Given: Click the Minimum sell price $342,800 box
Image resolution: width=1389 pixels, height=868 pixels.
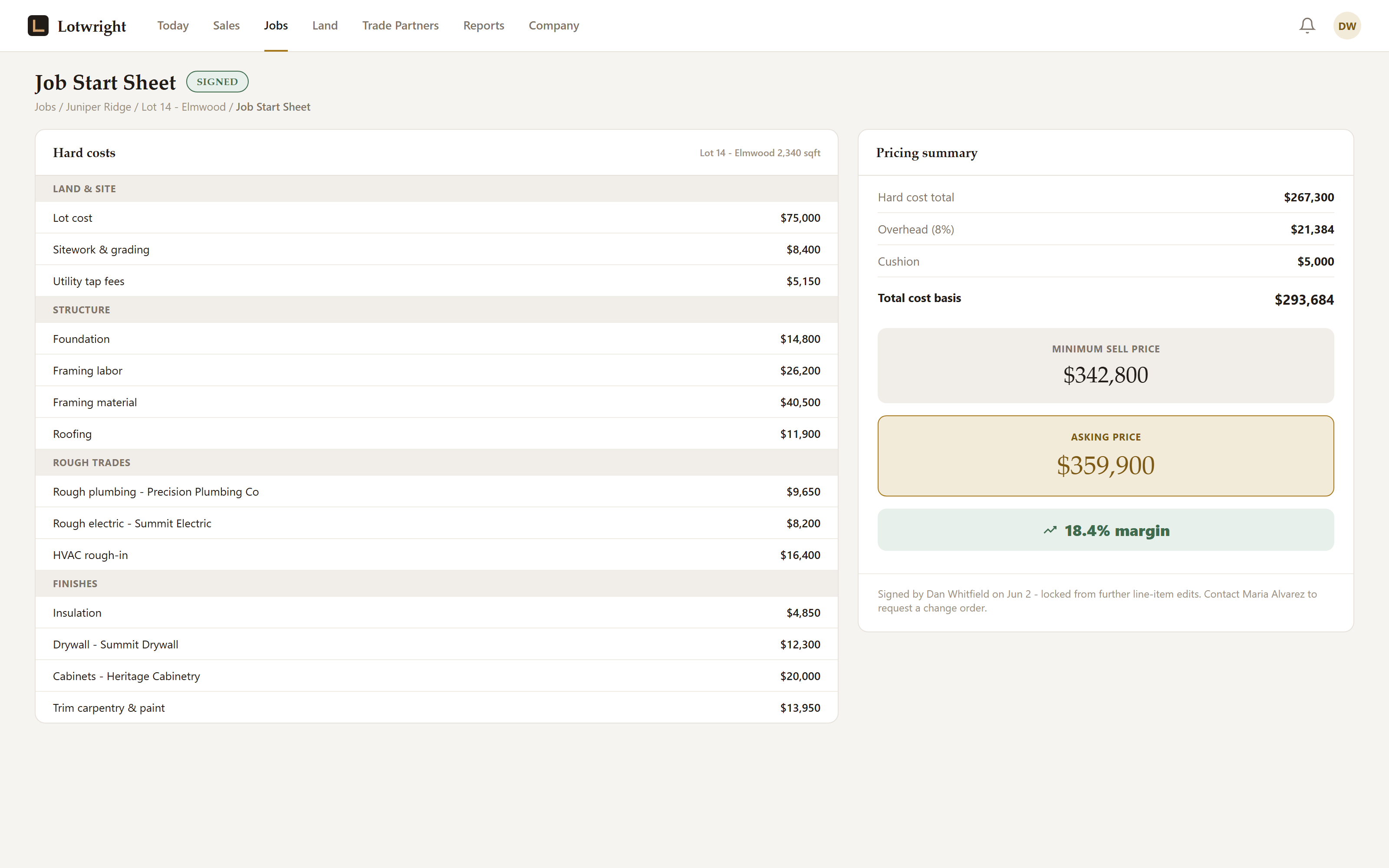Looking at the screenshot, I should pos(1106,366).
